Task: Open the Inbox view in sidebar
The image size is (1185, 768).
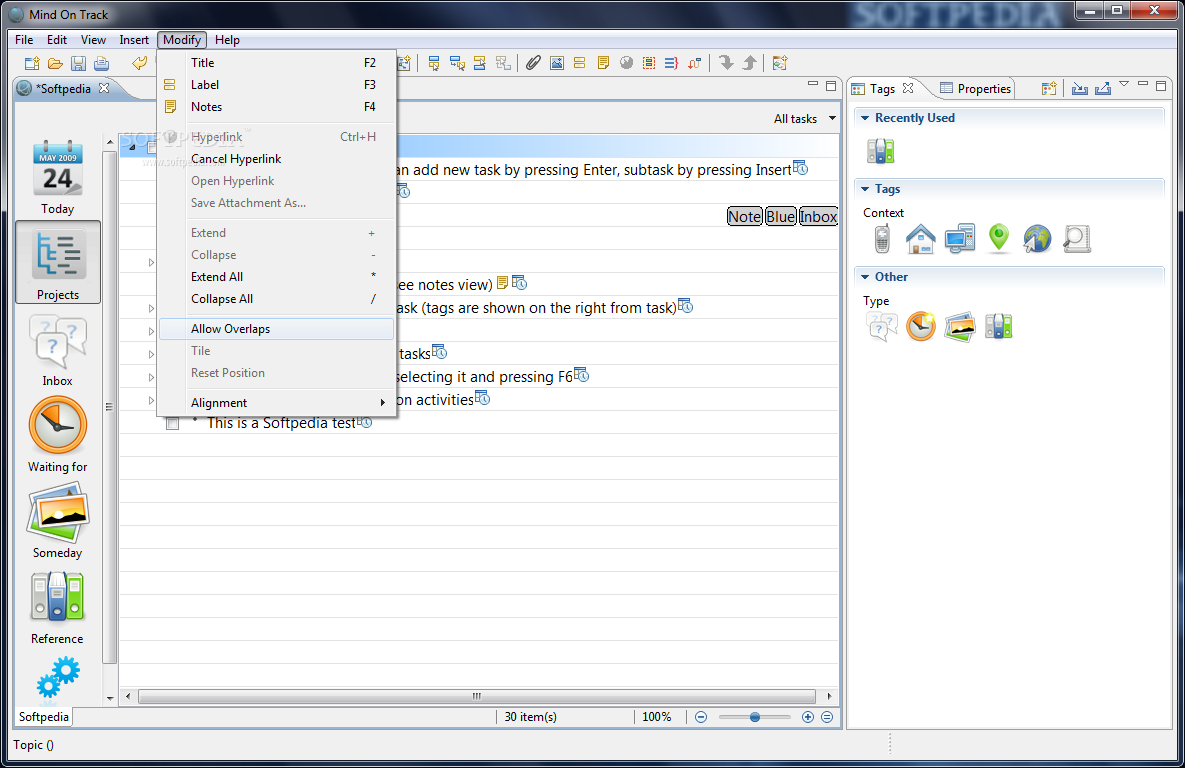Action: tap(57, 351)
